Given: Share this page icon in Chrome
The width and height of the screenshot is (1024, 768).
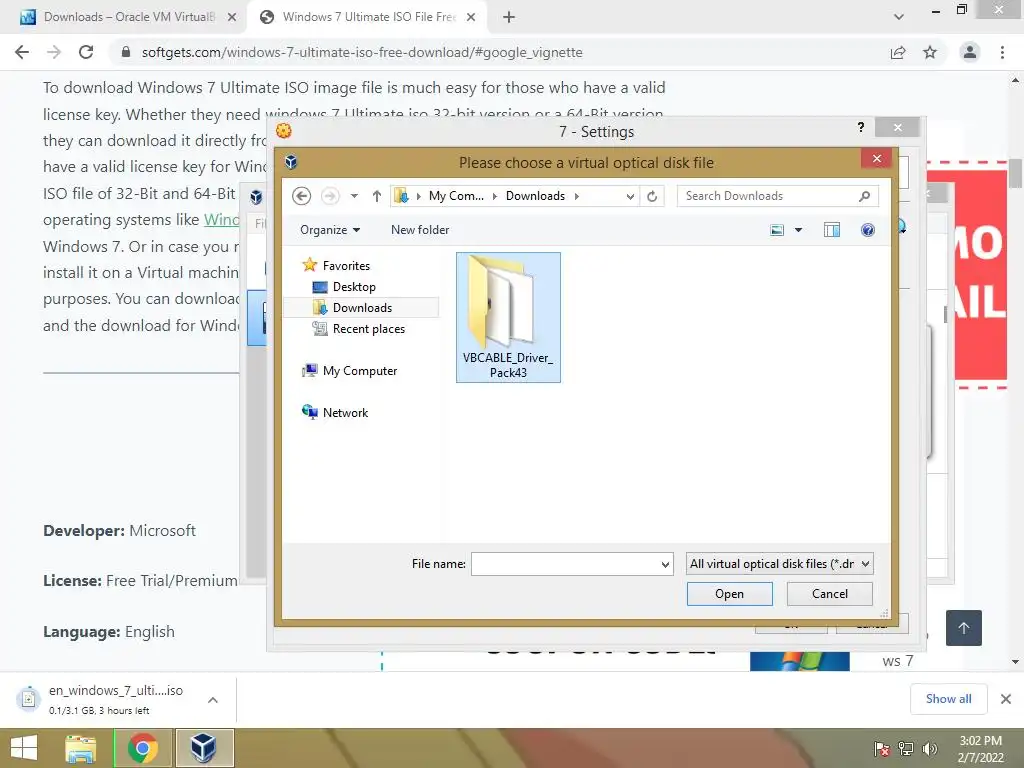Looking at the screenshot, I should coord(898,52).
